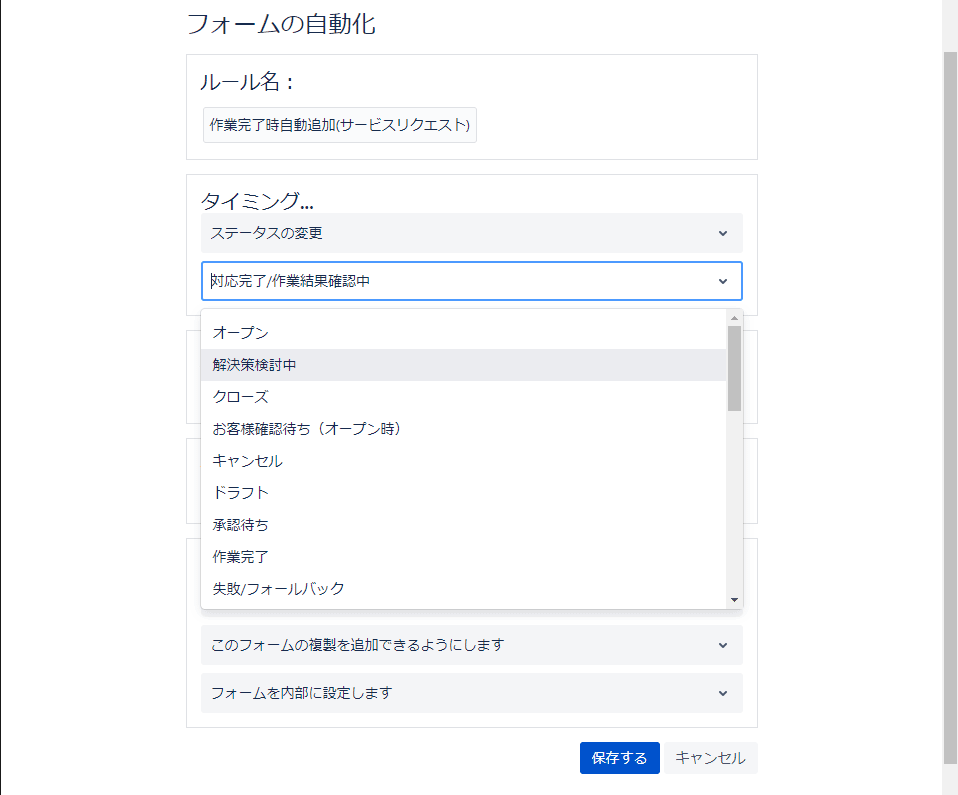Select the オープン status option

click(x=463, y=333)
